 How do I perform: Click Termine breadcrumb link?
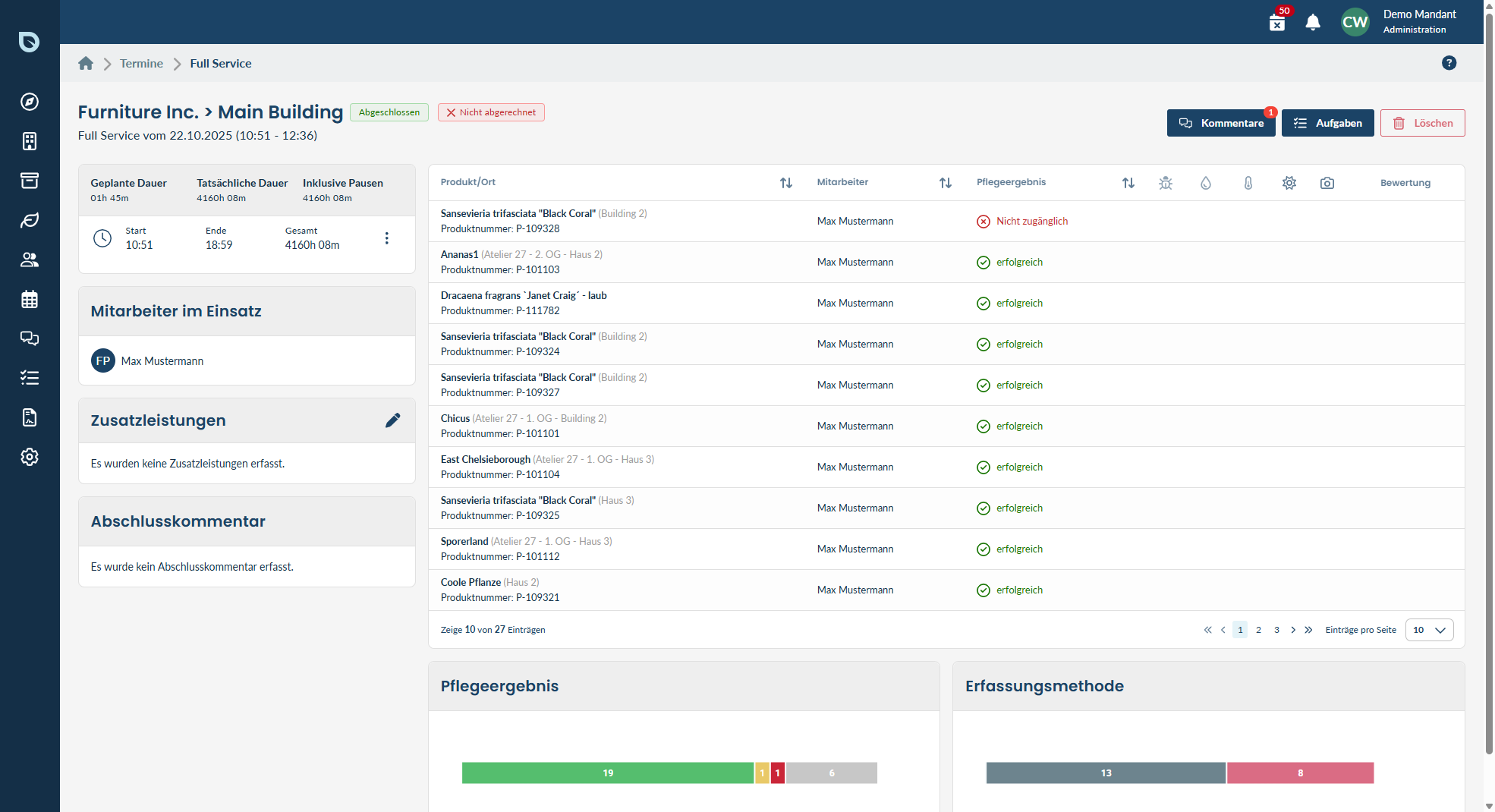141,64
